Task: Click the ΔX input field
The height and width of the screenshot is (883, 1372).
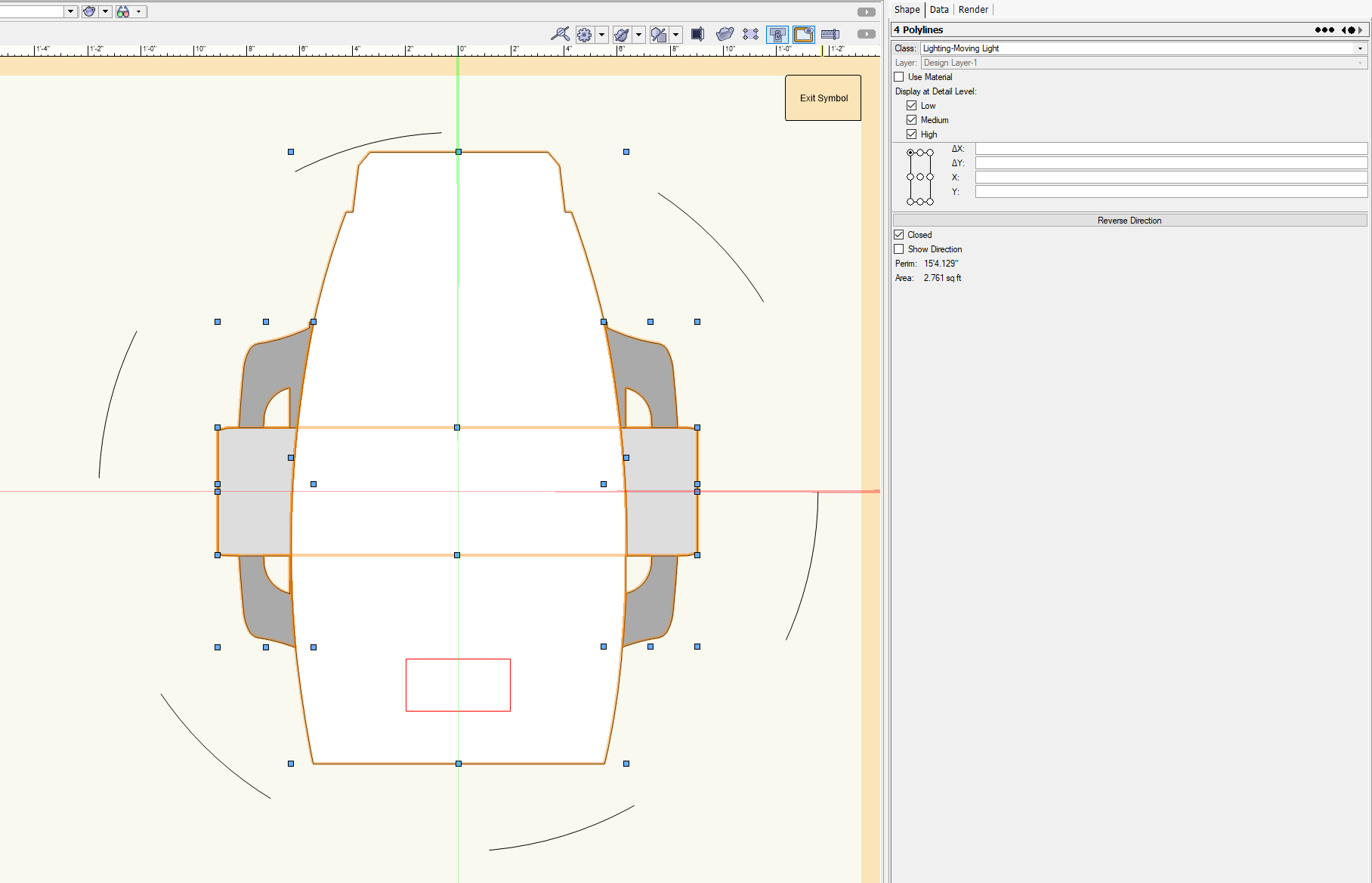Action: [x=1170, y=149]
